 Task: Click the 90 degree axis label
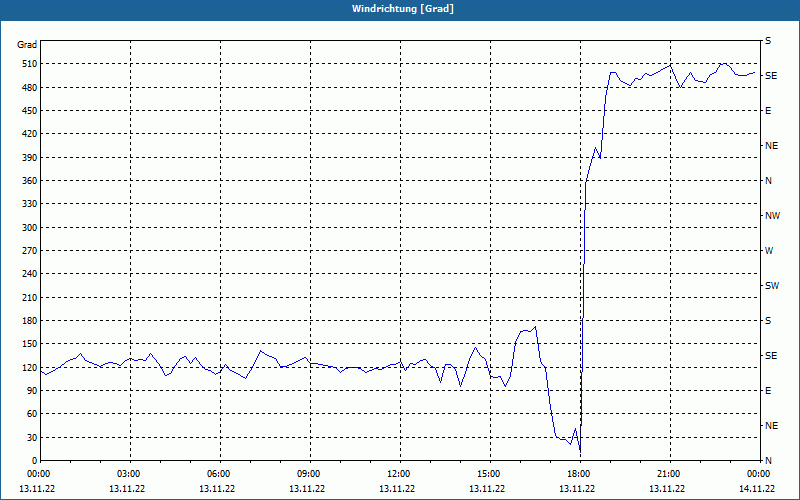point(32,391)
